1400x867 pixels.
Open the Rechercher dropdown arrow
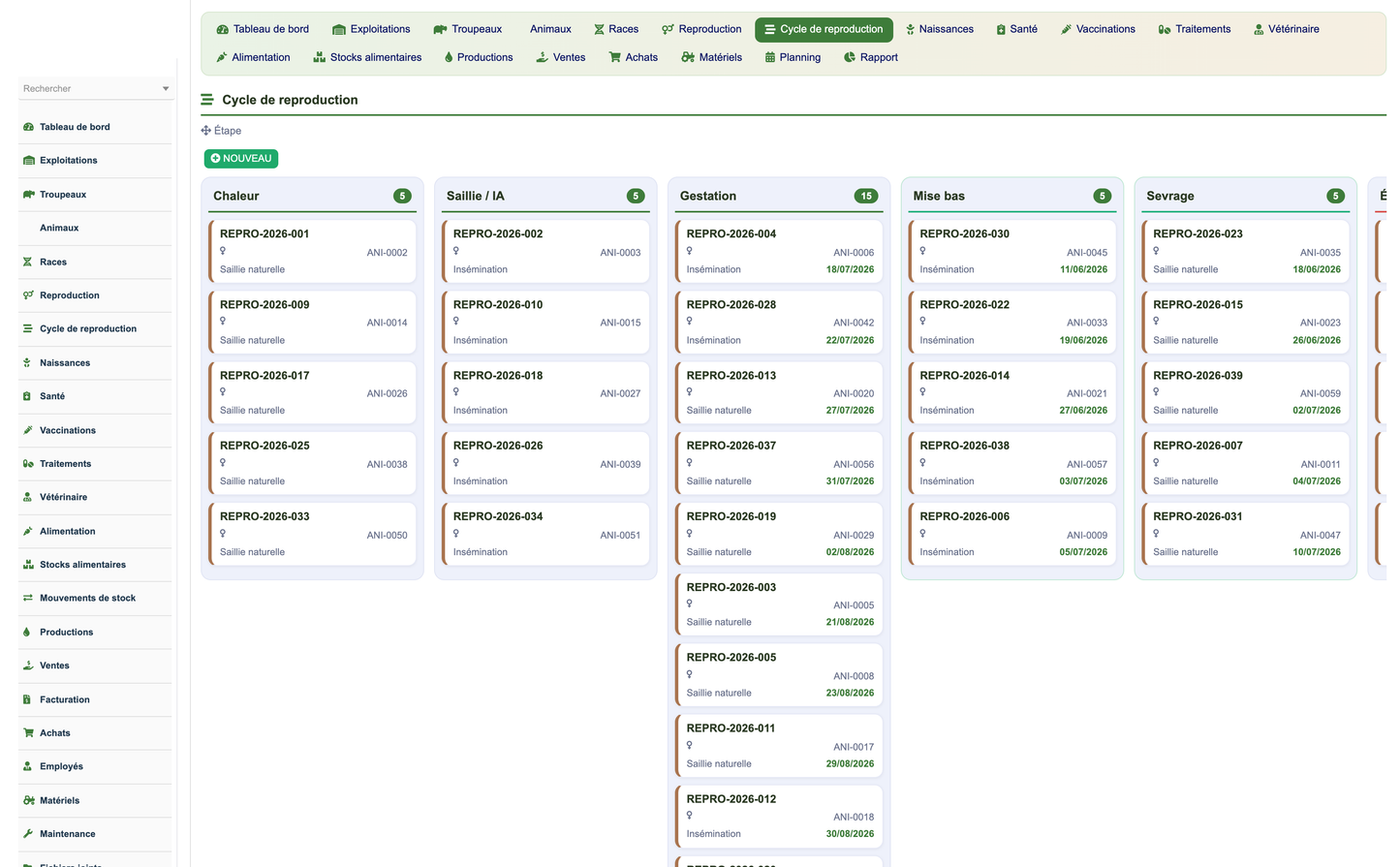(x=166, y=89)
